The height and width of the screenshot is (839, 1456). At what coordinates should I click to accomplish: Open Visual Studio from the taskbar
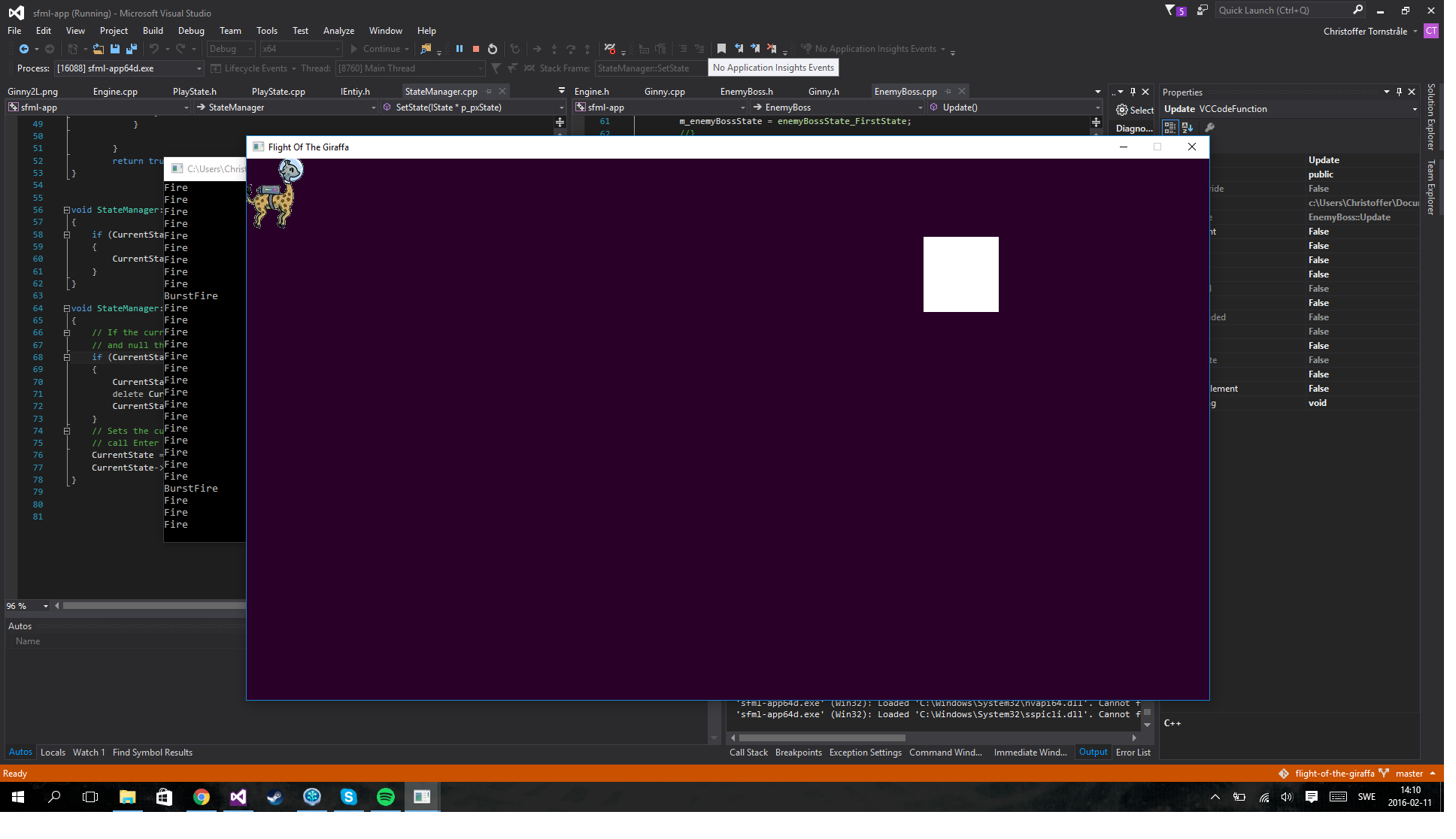tap(238, 797)
